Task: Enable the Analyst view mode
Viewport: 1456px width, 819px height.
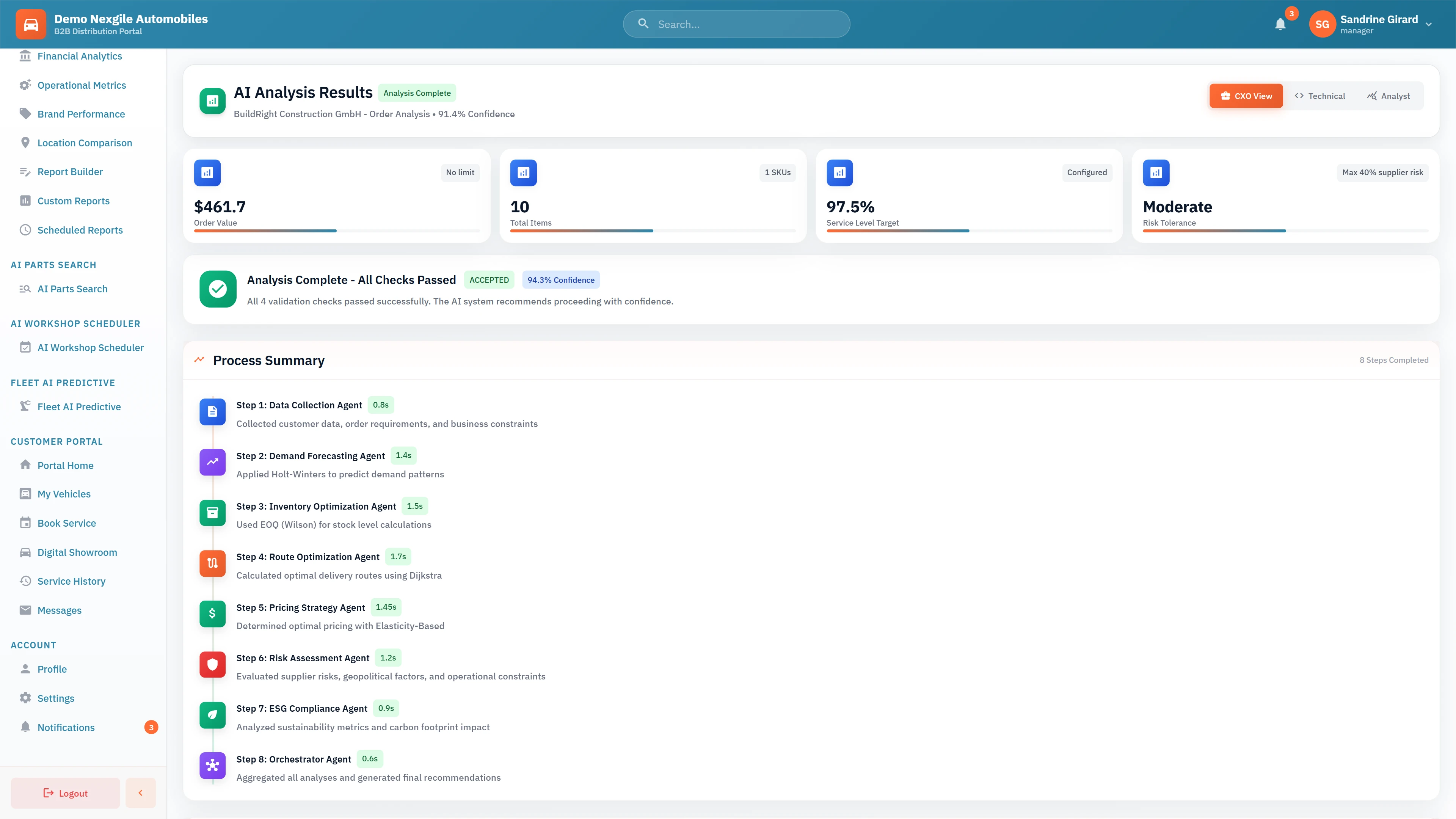Action: point(1390,96)
